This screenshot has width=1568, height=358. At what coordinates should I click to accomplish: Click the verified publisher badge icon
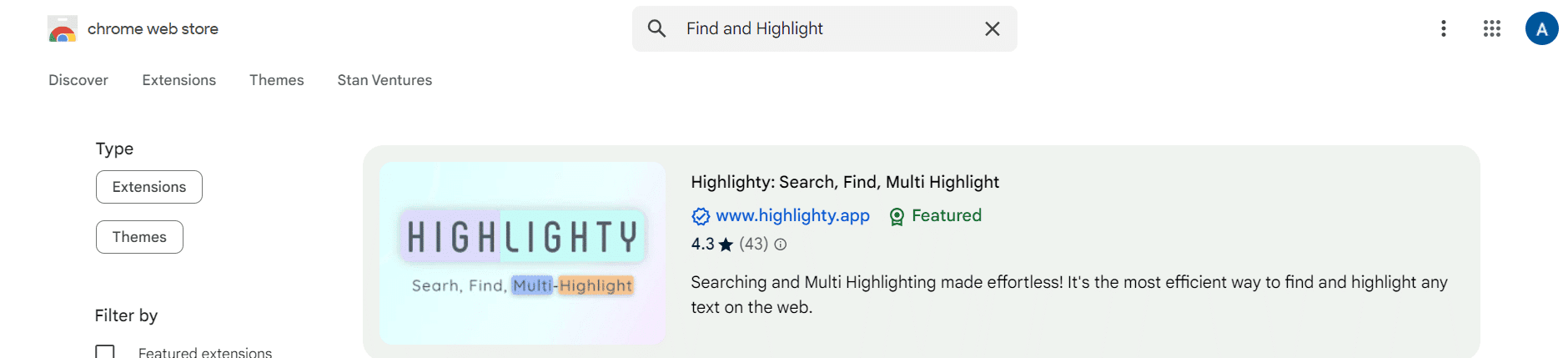tap(701, 217)
